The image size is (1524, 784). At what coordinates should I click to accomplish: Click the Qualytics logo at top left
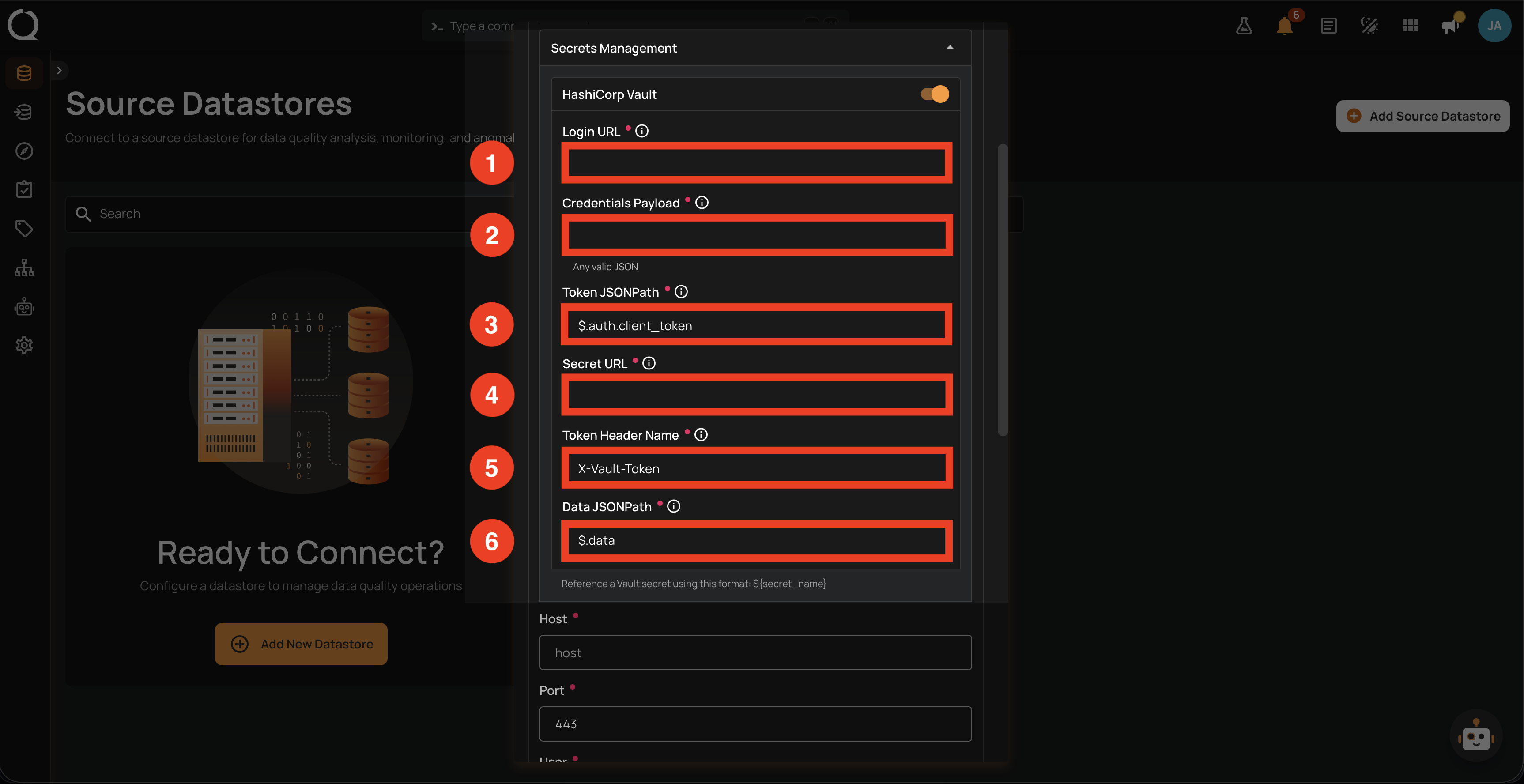click(23, 25)
